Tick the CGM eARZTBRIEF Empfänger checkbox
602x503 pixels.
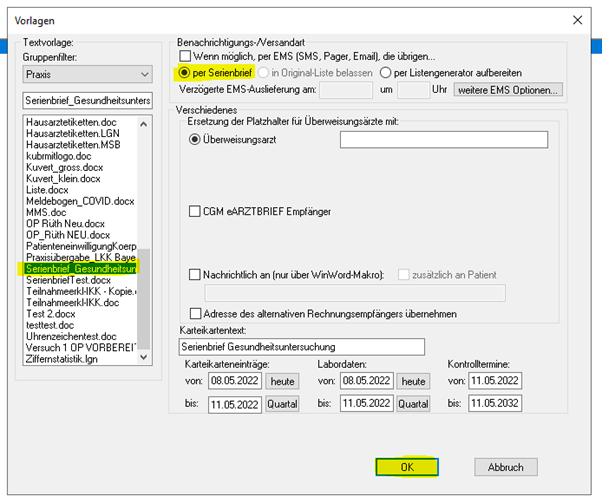[196, 211]
